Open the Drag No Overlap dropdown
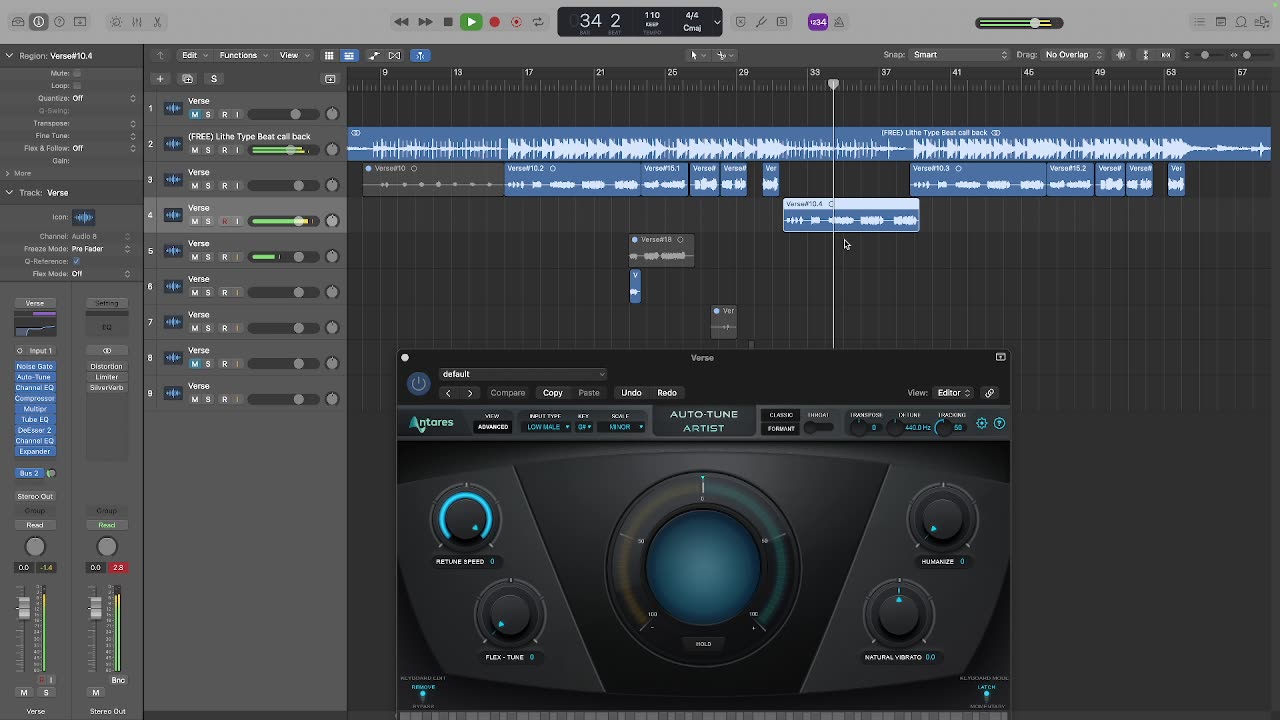The image size is (1280, 720). [1073, 55]
